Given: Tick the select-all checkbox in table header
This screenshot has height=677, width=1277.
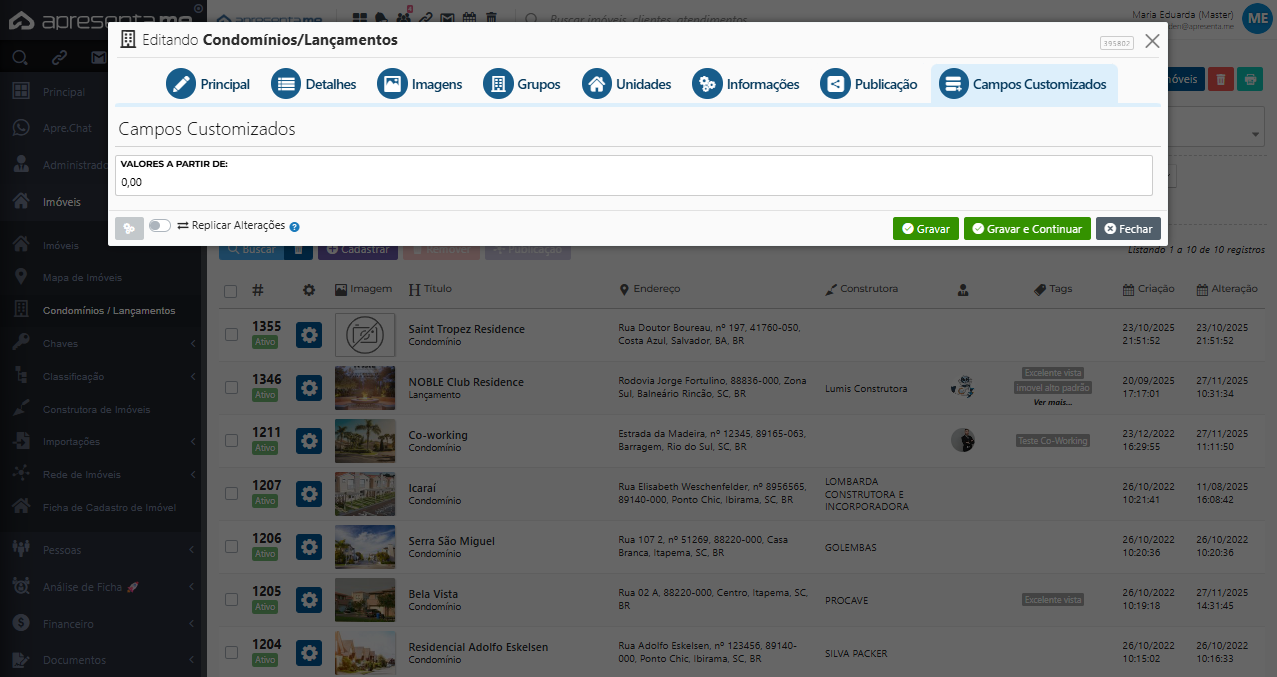Looking at the screenshot, I should 231,291.
